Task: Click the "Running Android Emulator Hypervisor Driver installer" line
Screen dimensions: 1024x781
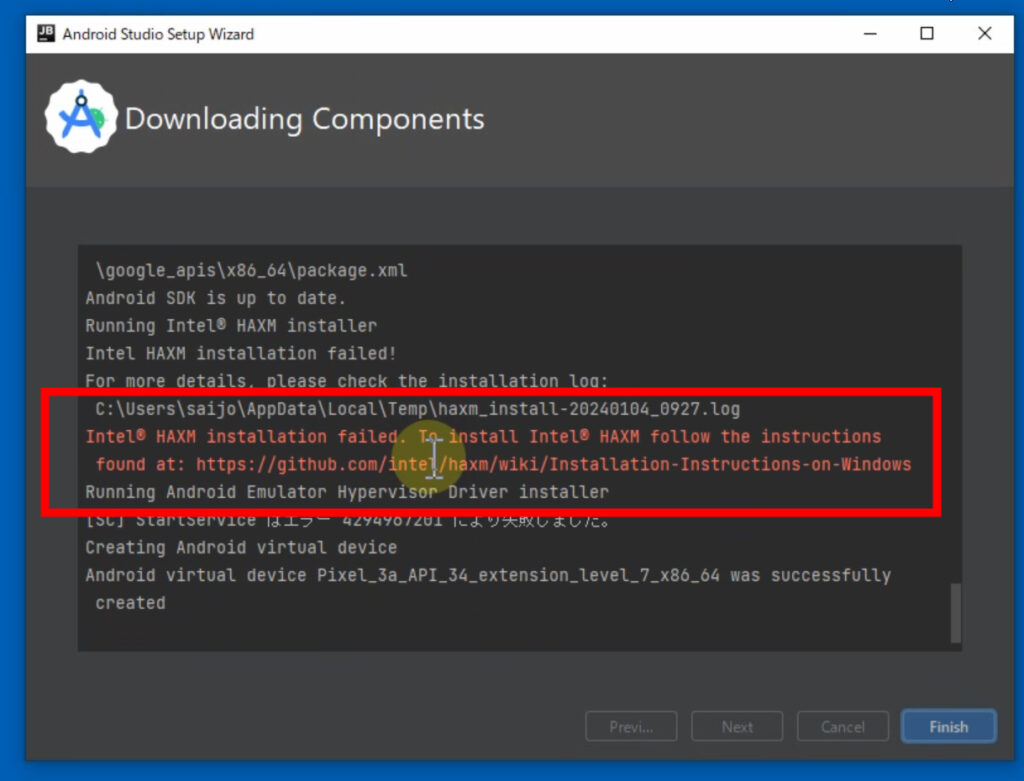Action: pyautogui.click(x=346, y=492)
